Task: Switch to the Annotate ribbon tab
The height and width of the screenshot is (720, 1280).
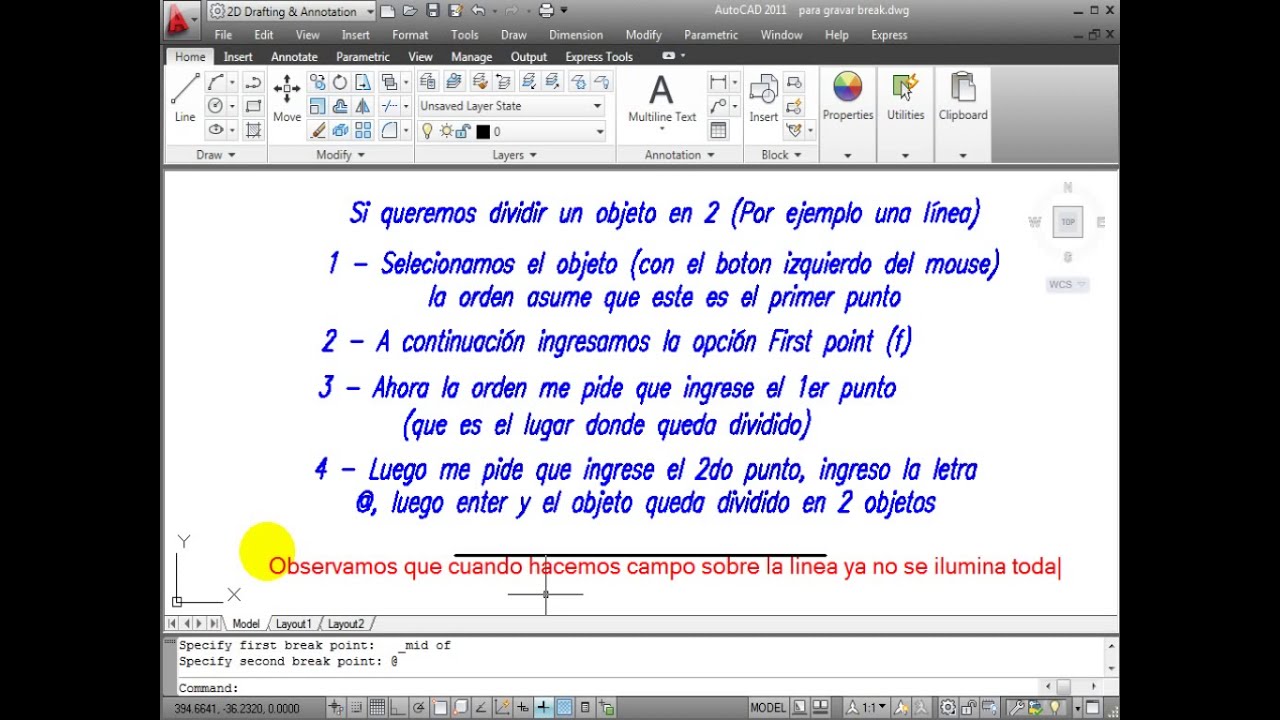Action: pyautogui.click(x=294, y=57)
